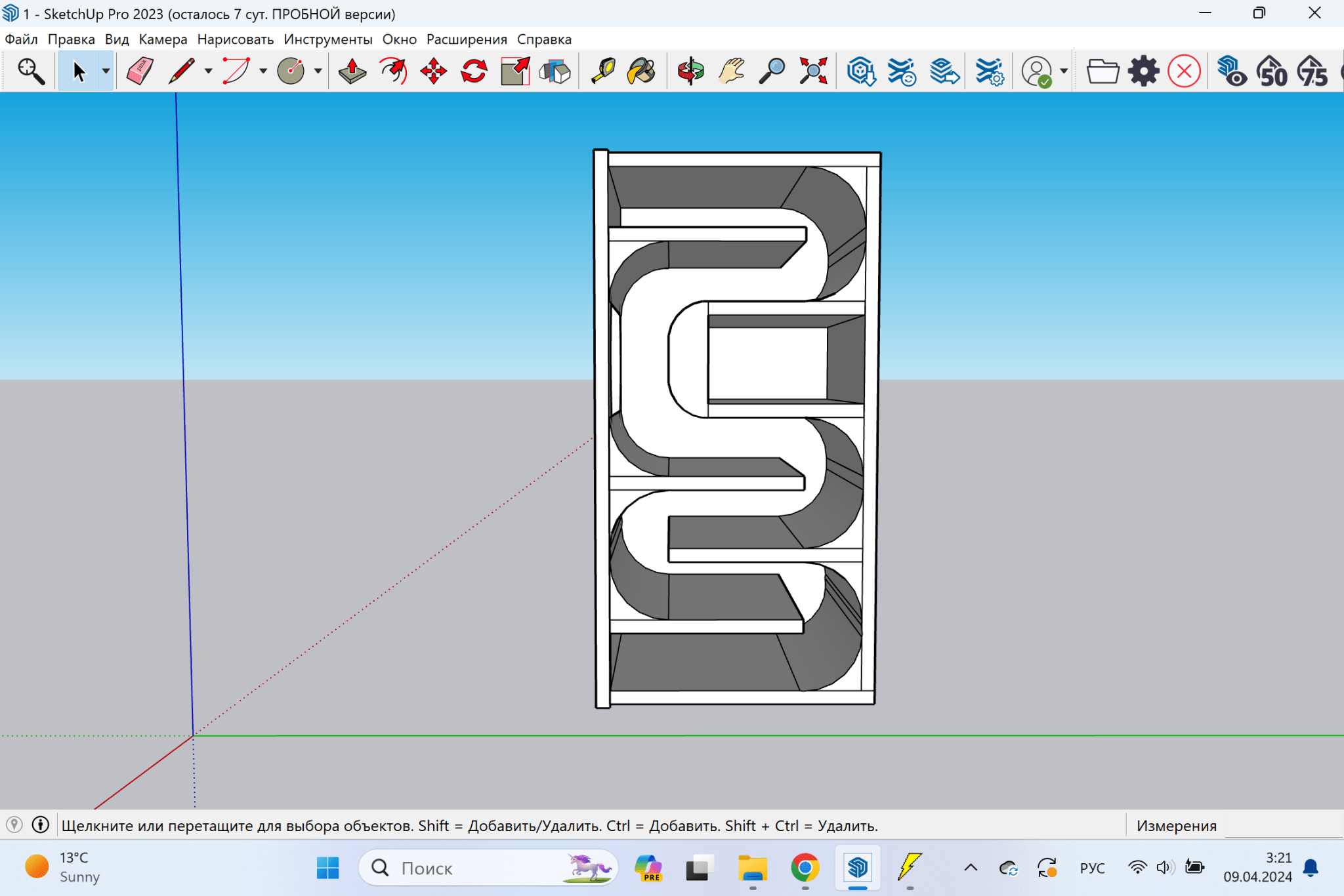Expand the Arc tool dropdown arrow
This screenshot has width=1344, height=896.
pyautogui.click(x=263, y=71)
